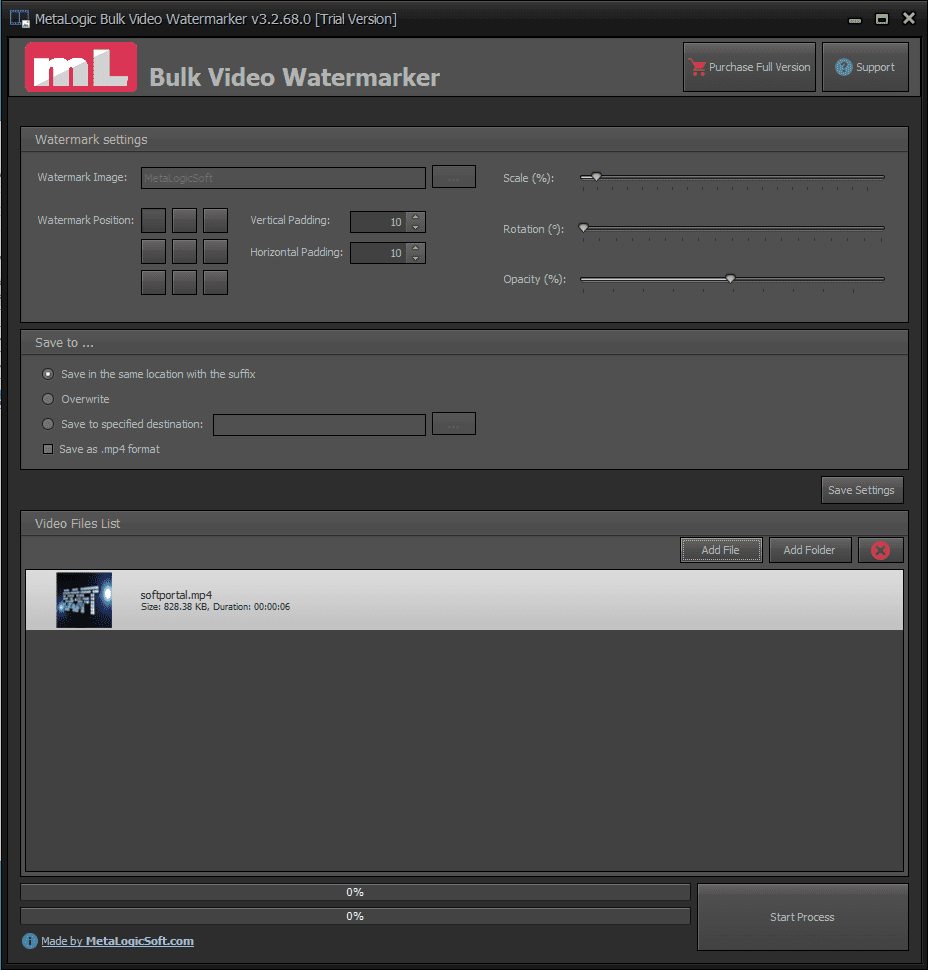The image size is (928, 970).
Task: Click the Rotation slider handle
Action: [x=583, y=228]
